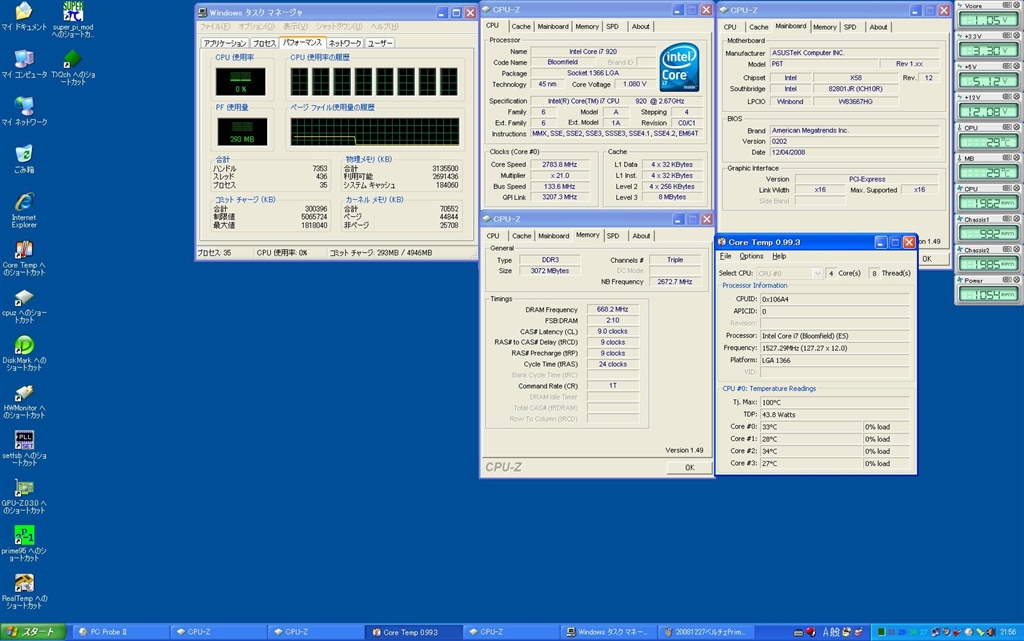Image resolution: width=1024 pixels, height=641 pixels.
Task: Open settings icon of the +12V monitor panel
Action: (1008, 97)
